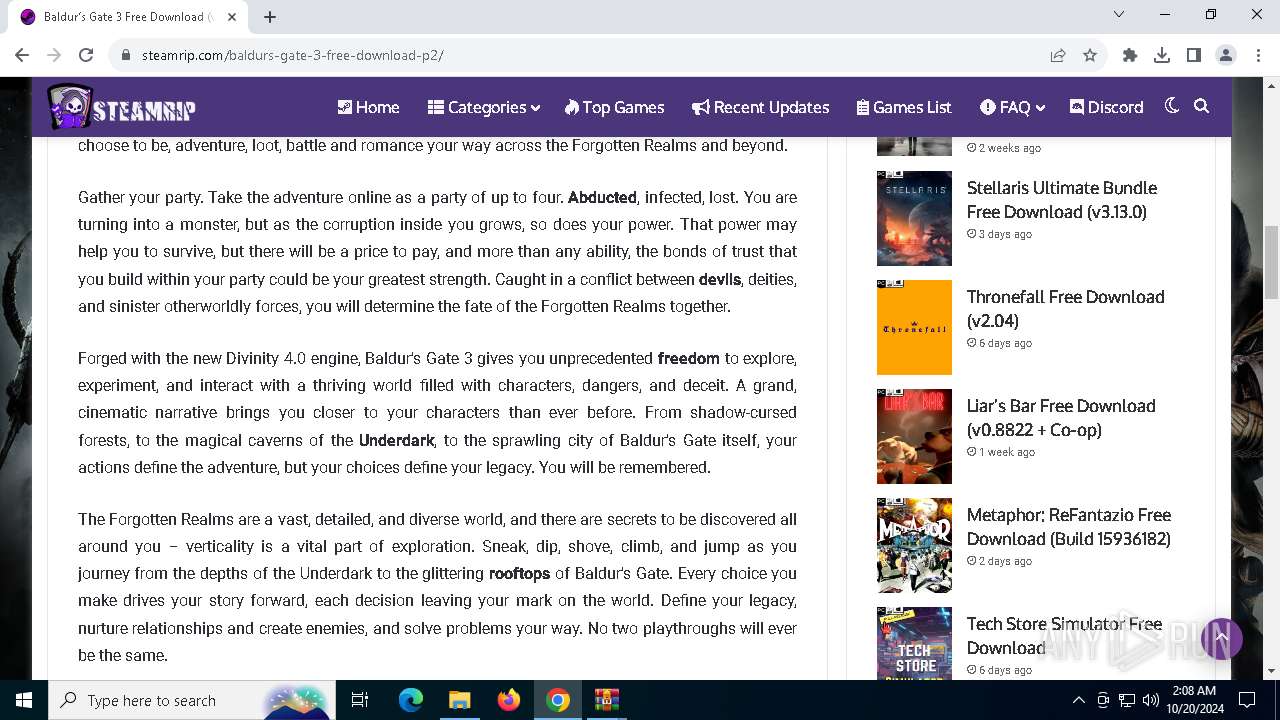Click the page vertical scrollbar thumb
The height and width of the screenshot is (720, 1280).
coord(1271,262)
